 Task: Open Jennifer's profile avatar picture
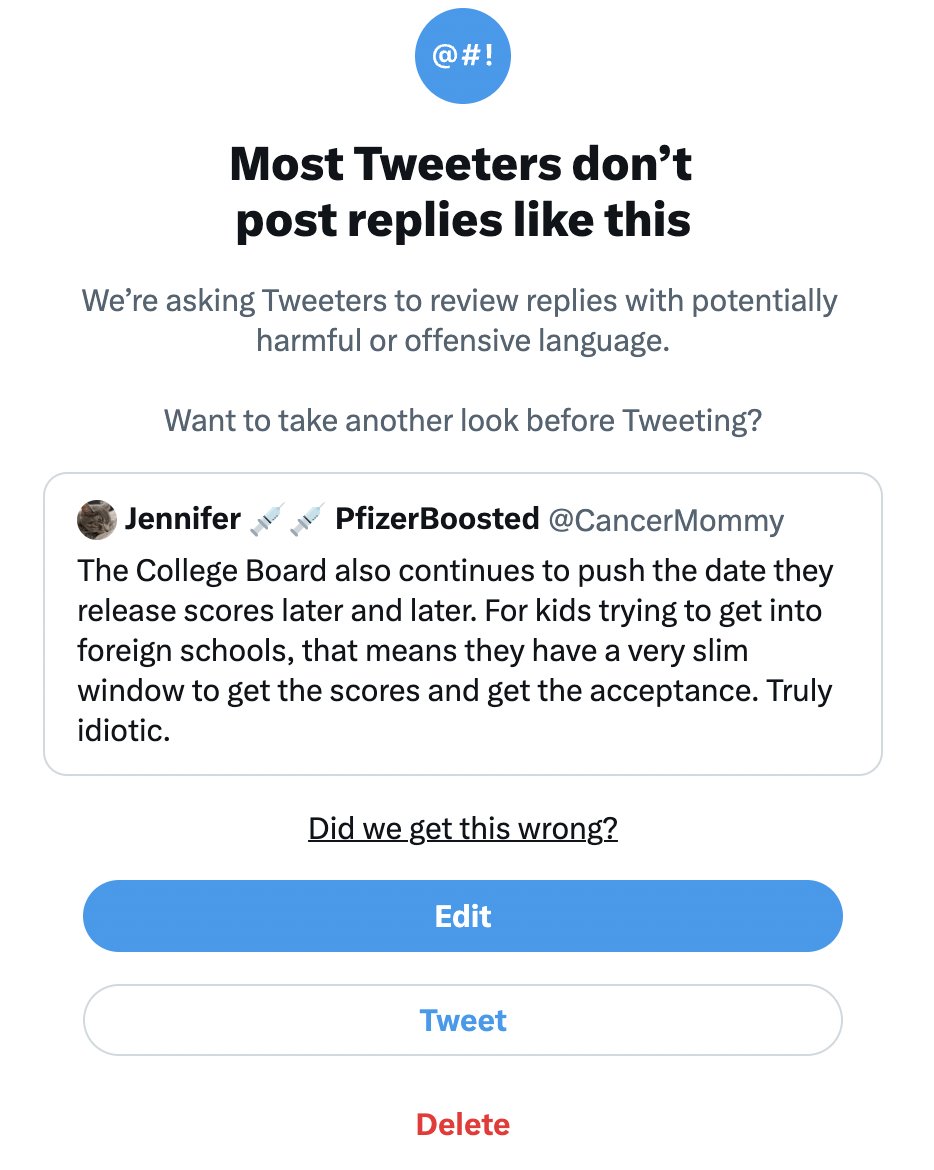[x=97, y=519]
